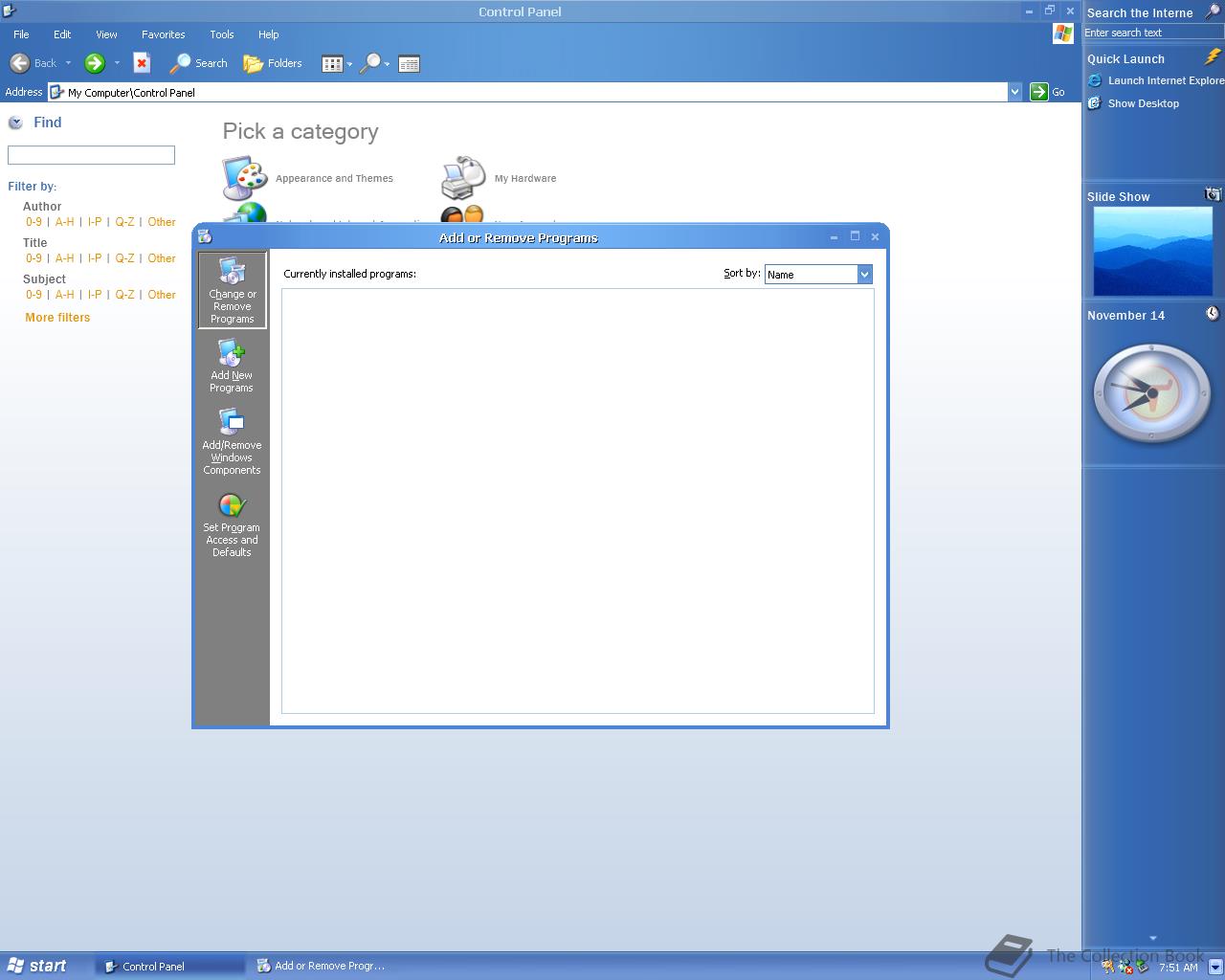Open Set Program Access and Defaults
Viewport: 1225px width, 980px height.
click(232, 524)
